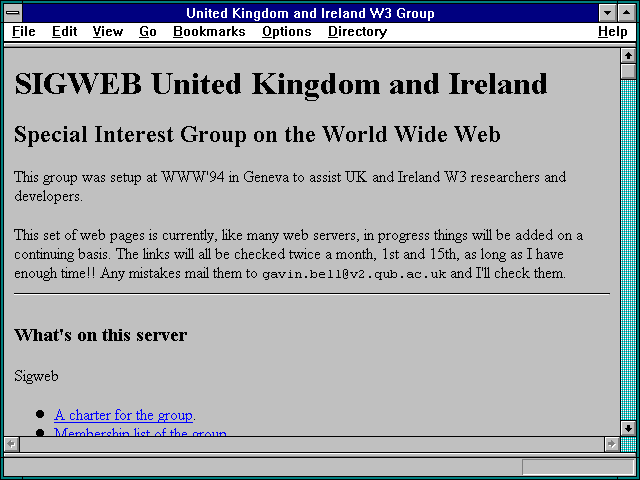Click the email address gavin.bell@v2.qub.ac.uk
Viewport: 640px width, 480px height.
coord(354,274)
